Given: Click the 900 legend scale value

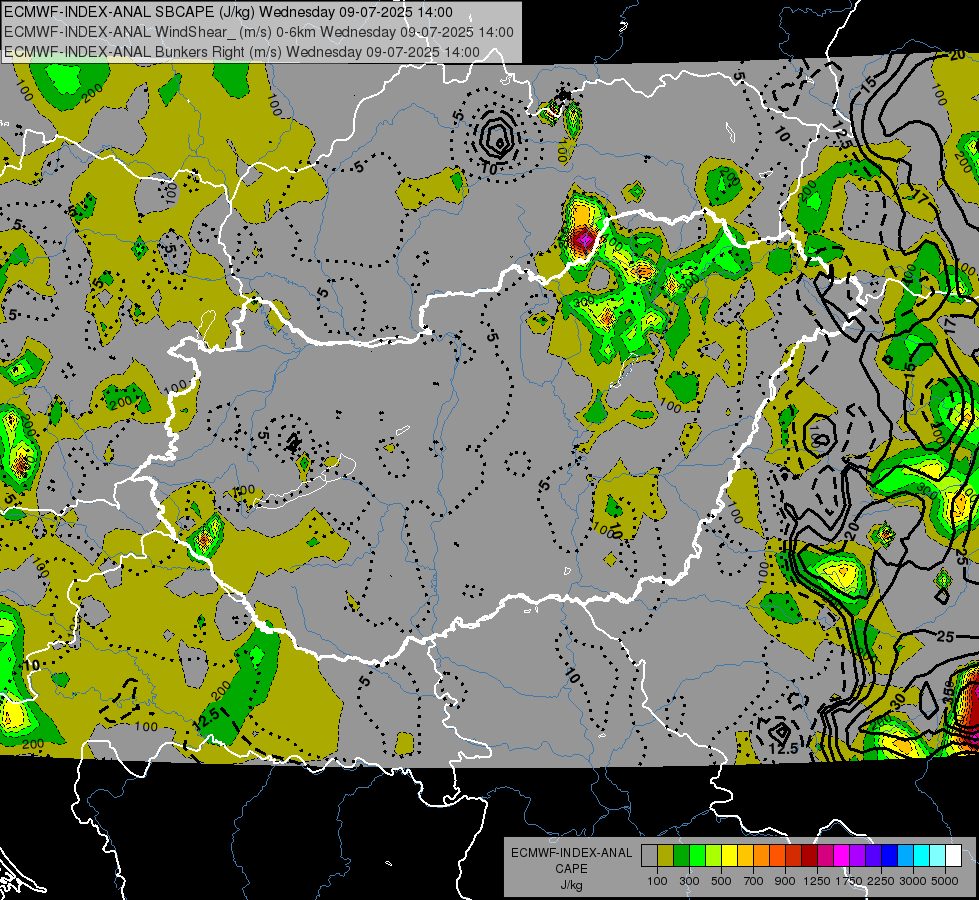Looking at the screenshot, I should click(x=785, y=881).
